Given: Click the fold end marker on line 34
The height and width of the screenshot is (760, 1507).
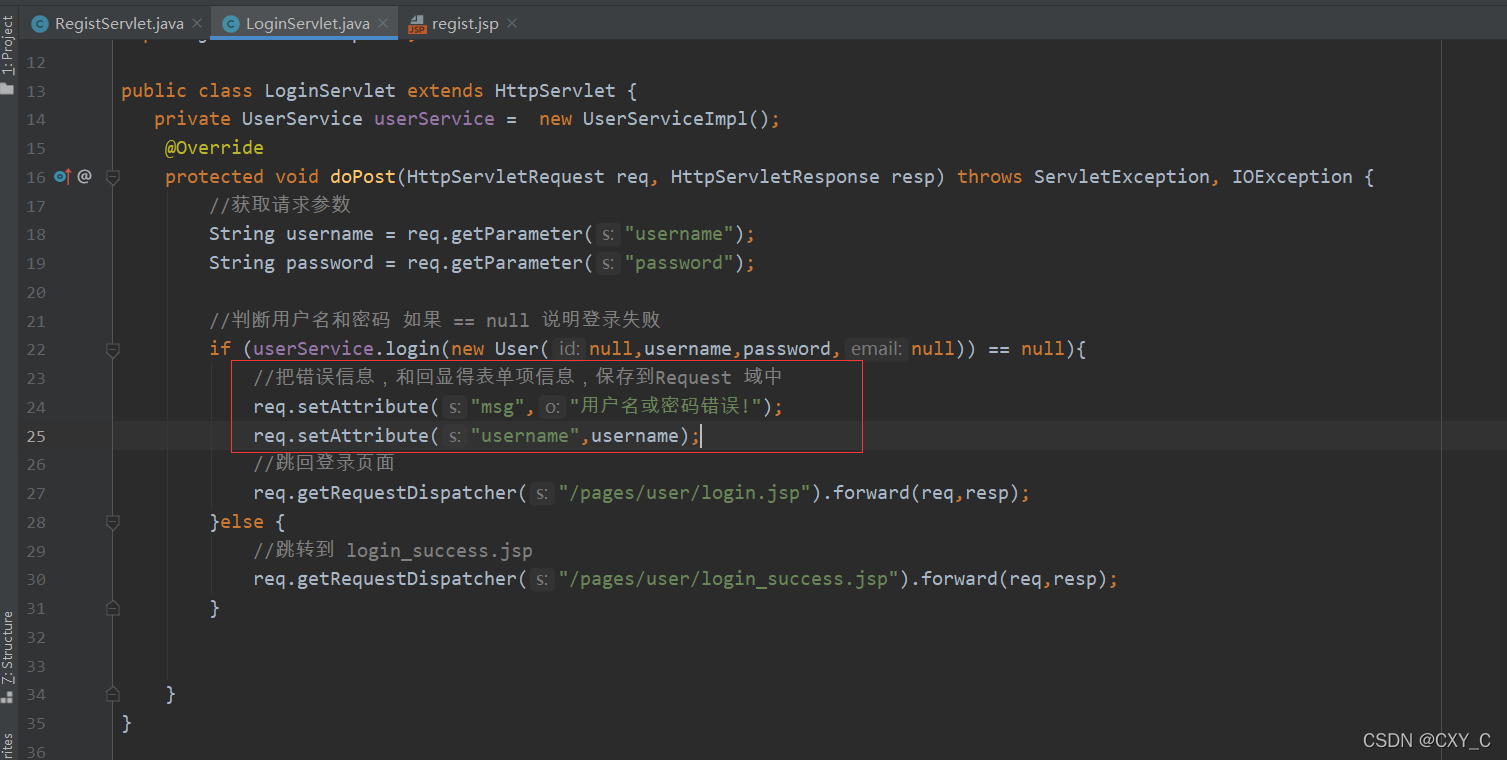Looking at the screenshot, I should click(113, 694).
